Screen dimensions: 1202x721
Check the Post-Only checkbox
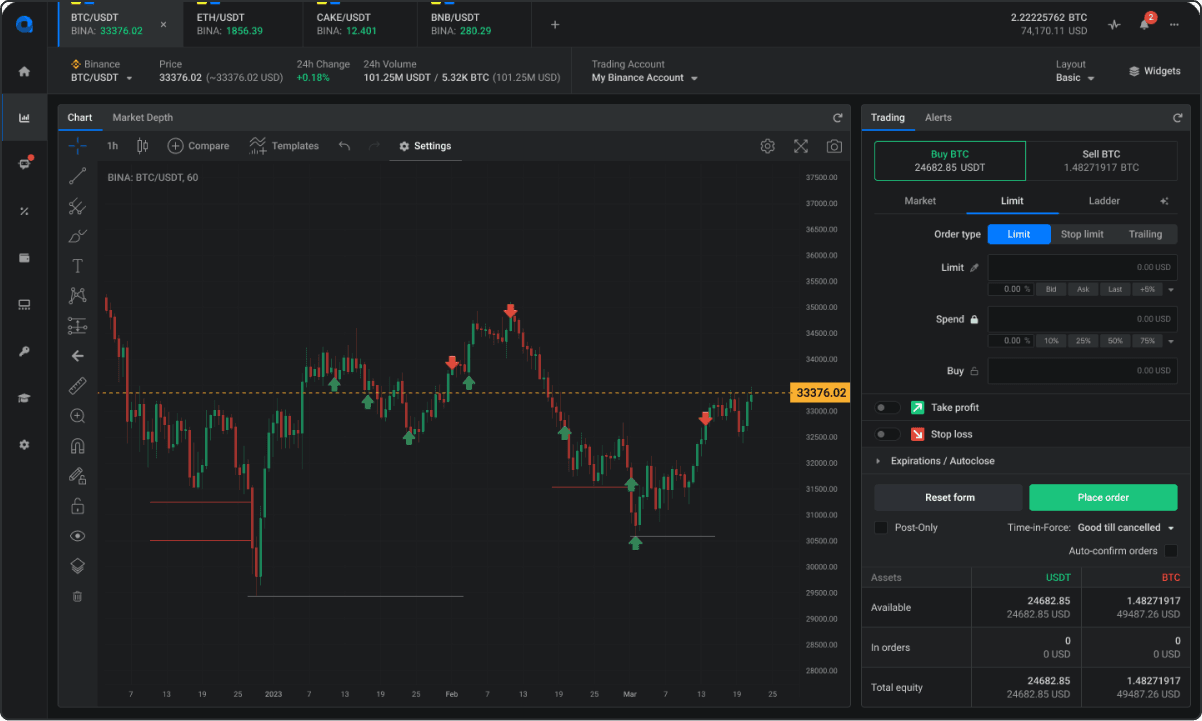coord(880,527)
